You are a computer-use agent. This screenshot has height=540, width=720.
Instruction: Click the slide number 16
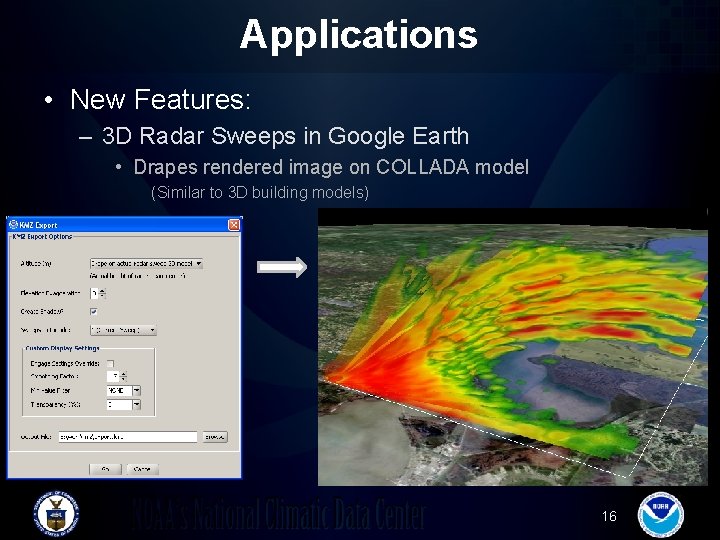pos(609,516)
